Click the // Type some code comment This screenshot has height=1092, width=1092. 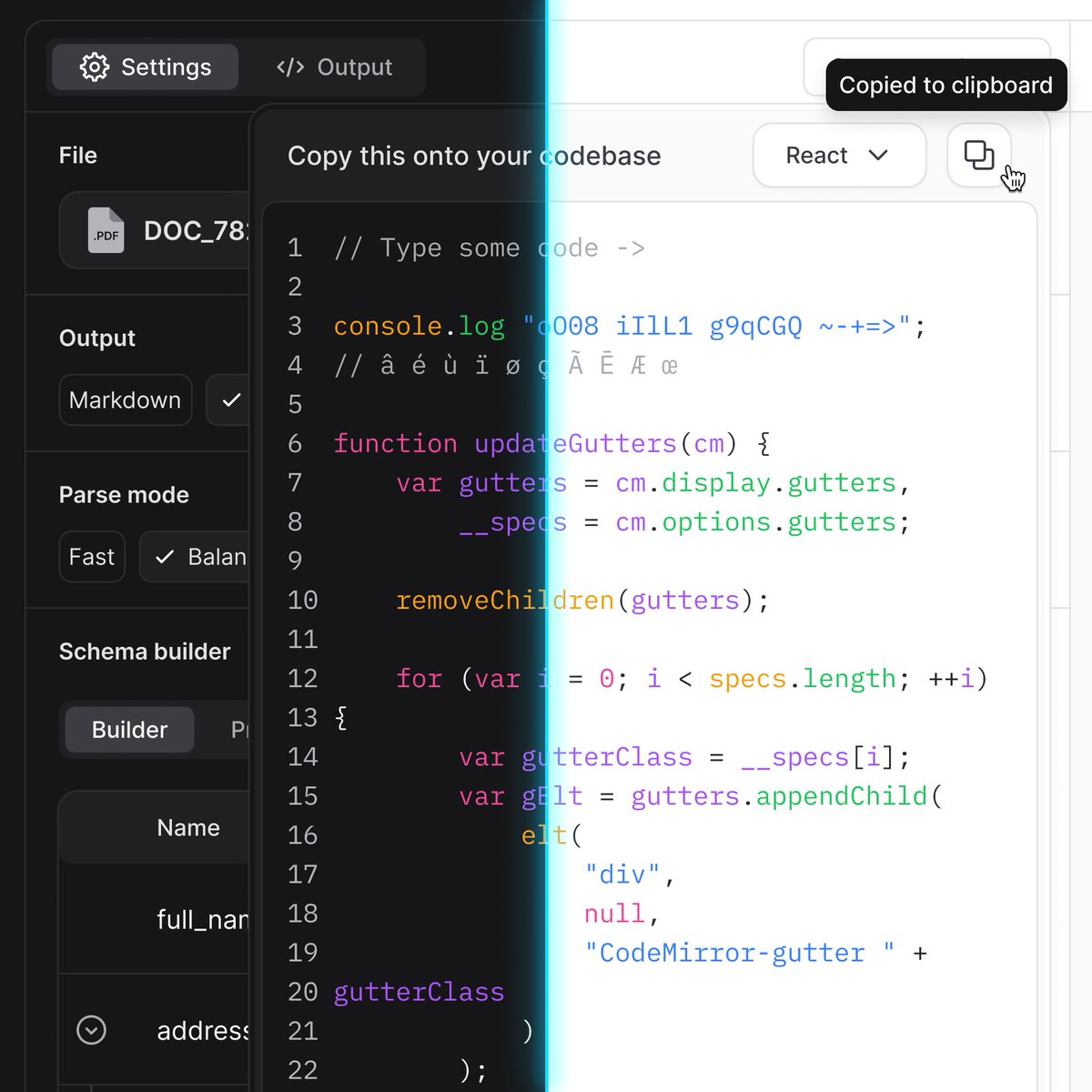tap(490, 248)
